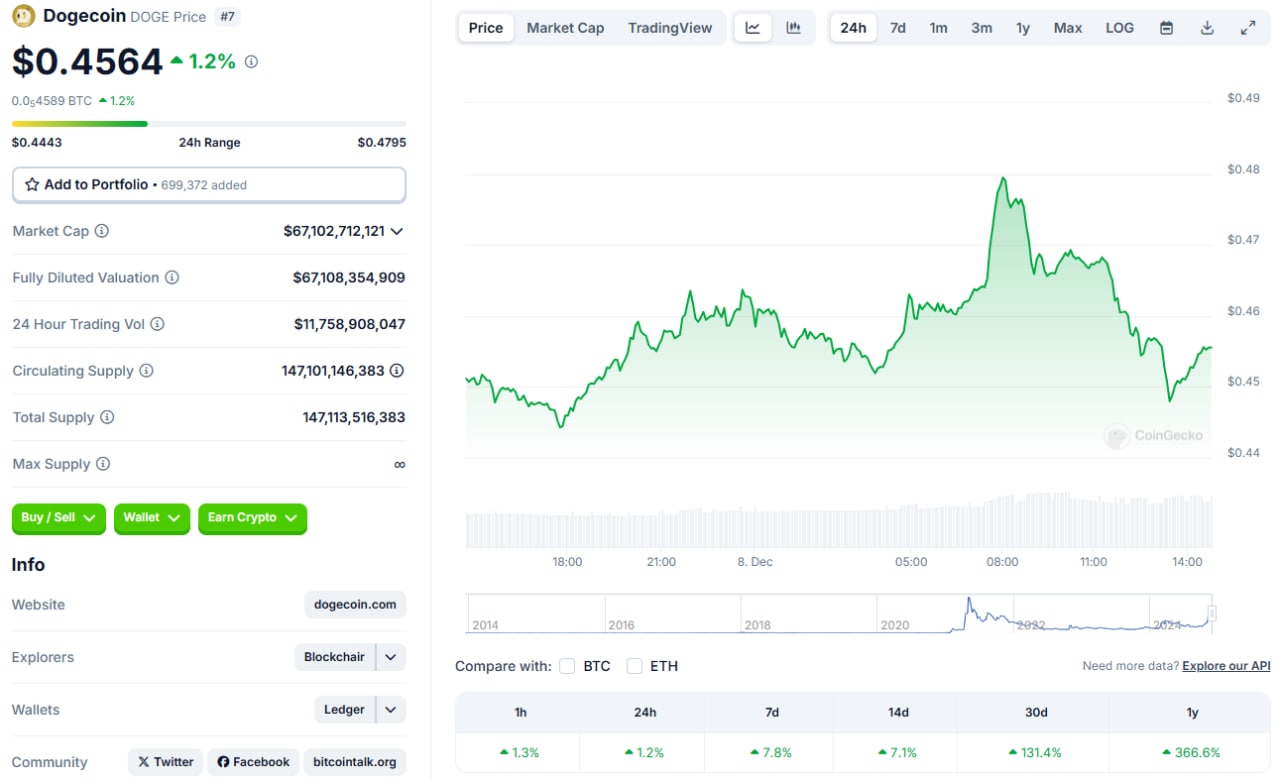
Task: Select the Market Cap chart tab
Action: [x=565, y=28]
